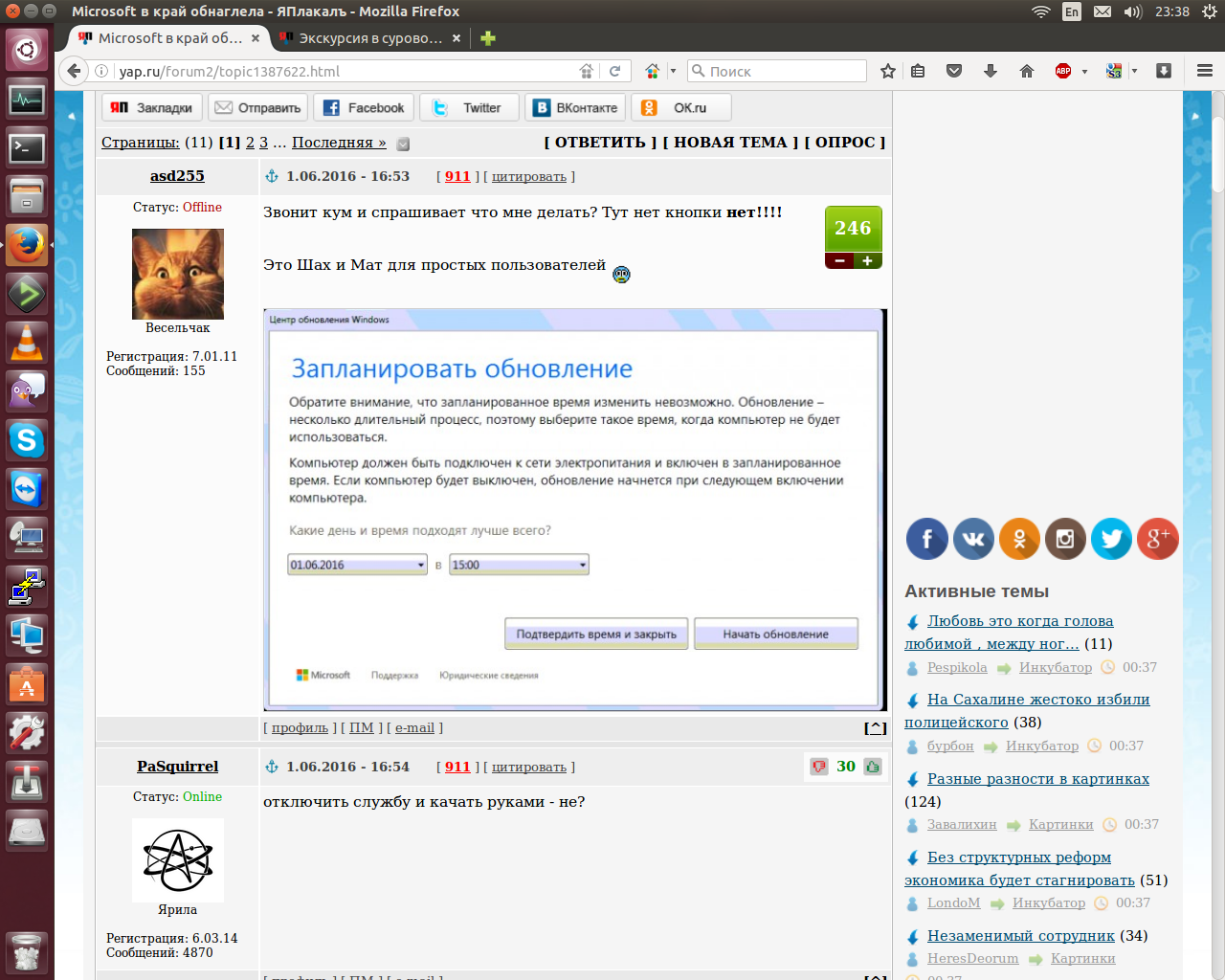Open topic 'Разные разности в картинках'

point(1038,779)
